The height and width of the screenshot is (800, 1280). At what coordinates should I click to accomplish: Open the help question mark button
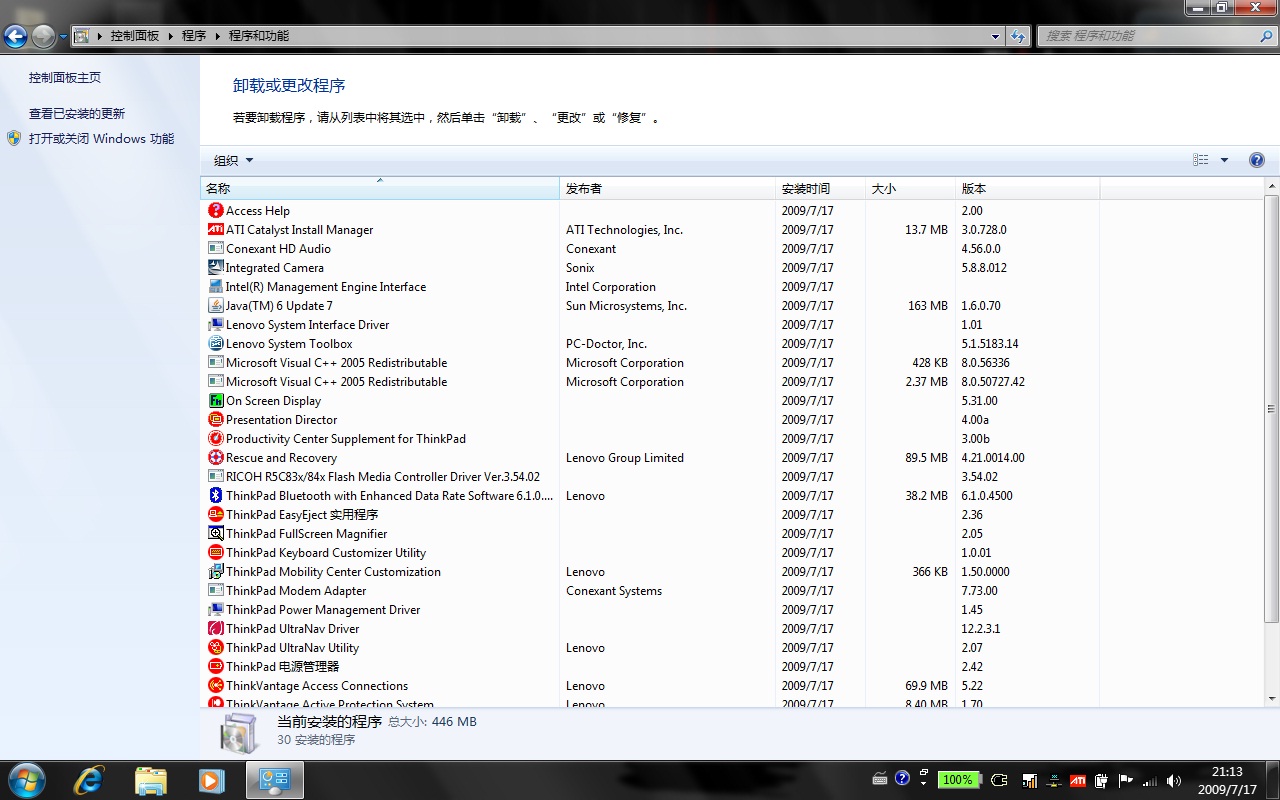pos(1257,160)
